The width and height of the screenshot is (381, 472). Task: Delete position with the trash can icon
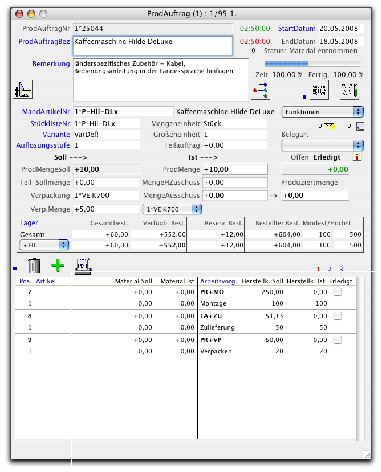coord(34,266)
